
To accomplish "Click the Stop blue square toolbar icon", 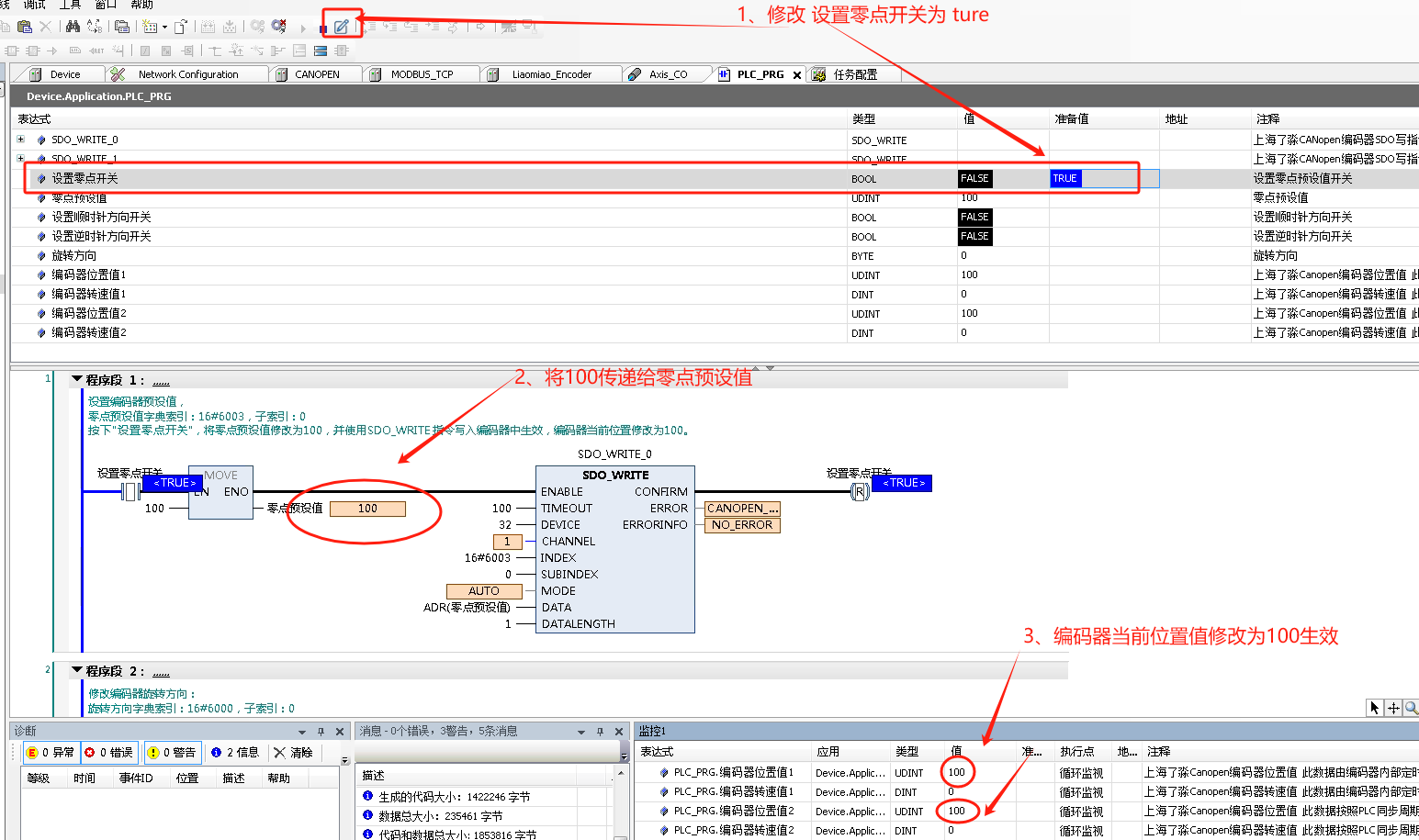I will [322, 28].
